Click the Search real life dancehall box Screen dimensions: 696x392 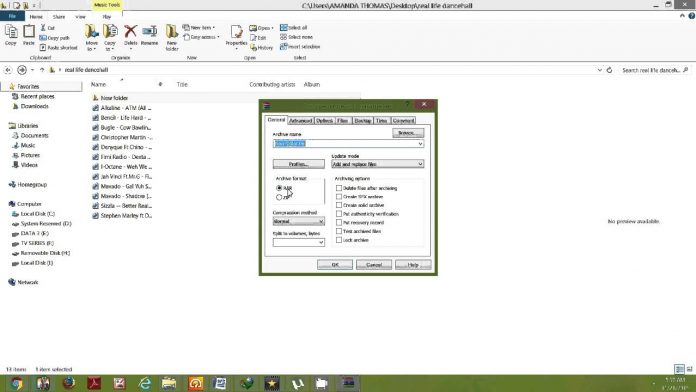tap(654, 70)
